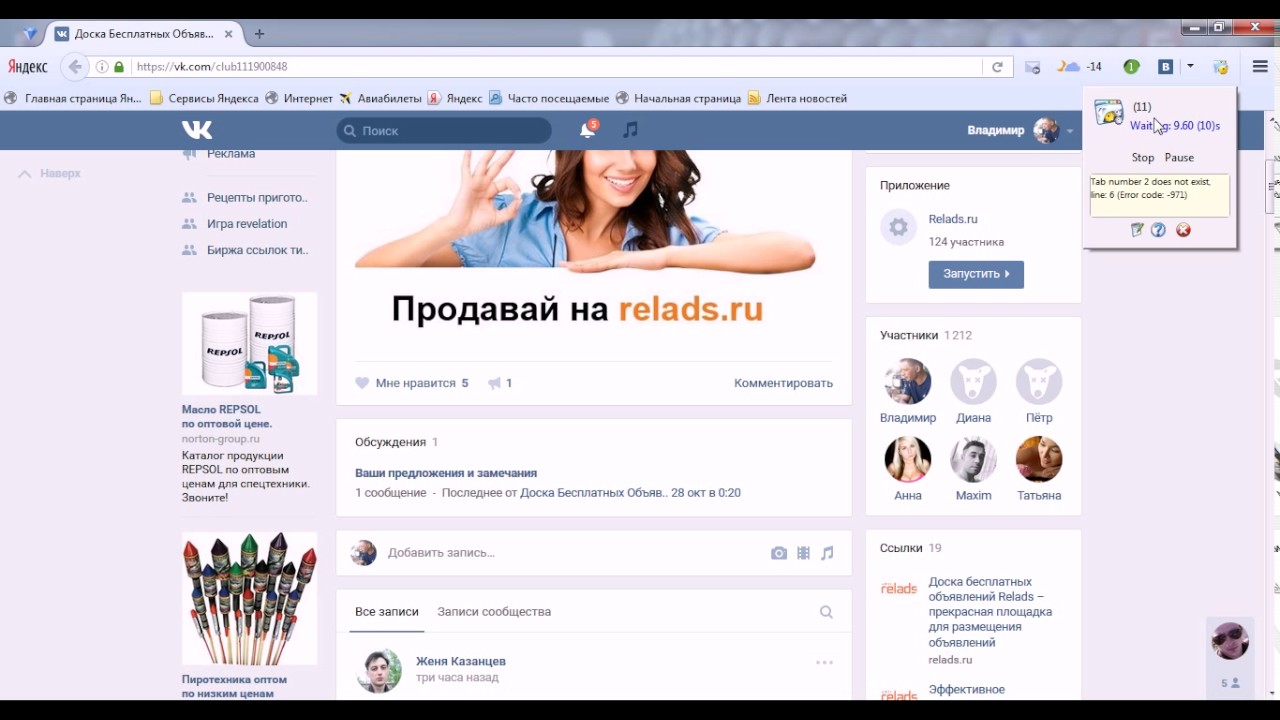
Task: Expand the Владимир profile dropdown
Action: pyautogui.click(x=1070, y=131)
